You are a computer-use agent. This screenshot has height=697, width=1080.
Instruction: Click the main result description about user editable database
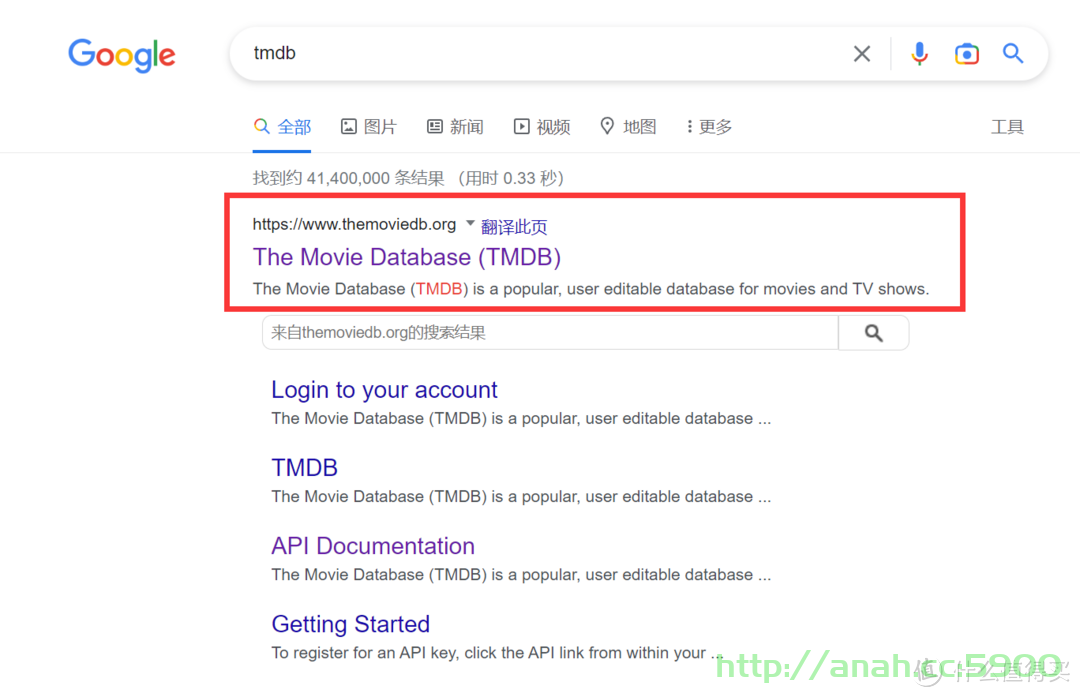point(591,289)
